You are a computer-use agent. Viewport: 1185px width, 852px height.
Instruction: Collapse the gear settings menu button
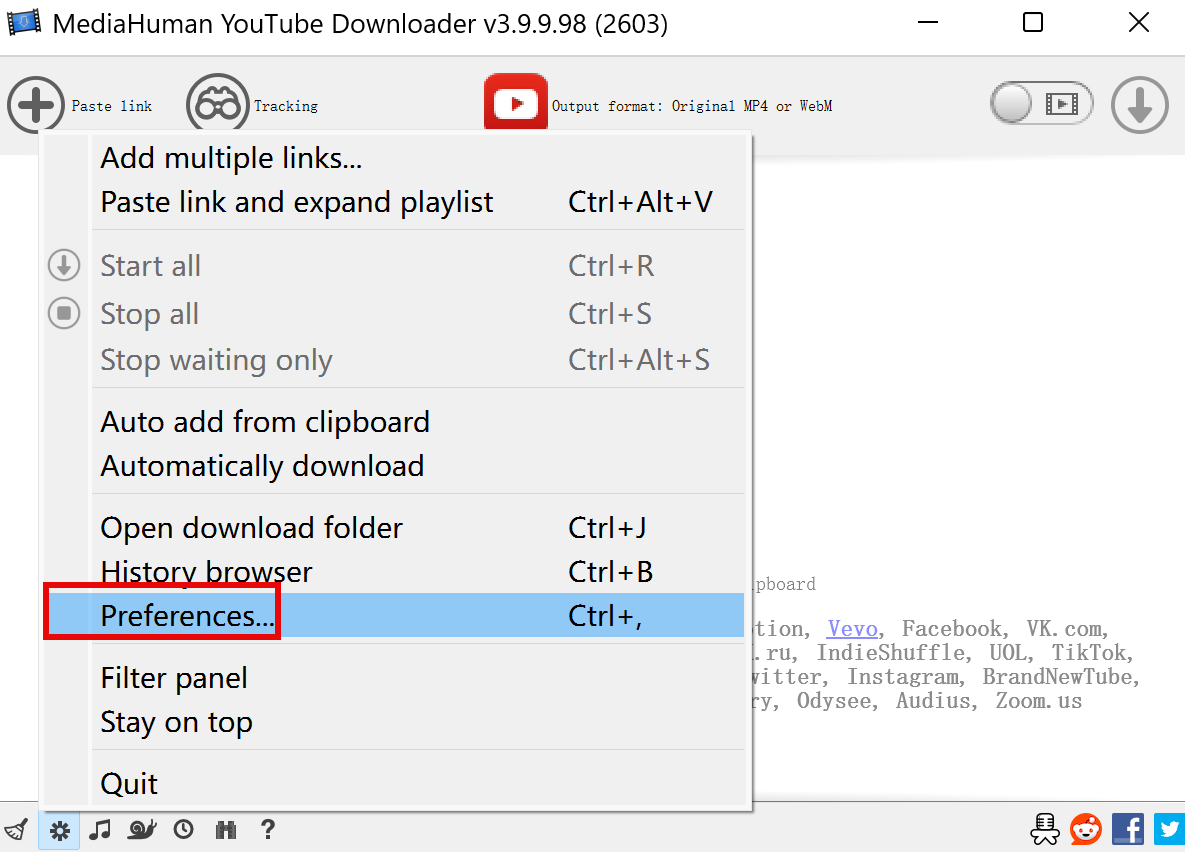tap(60, 829)
